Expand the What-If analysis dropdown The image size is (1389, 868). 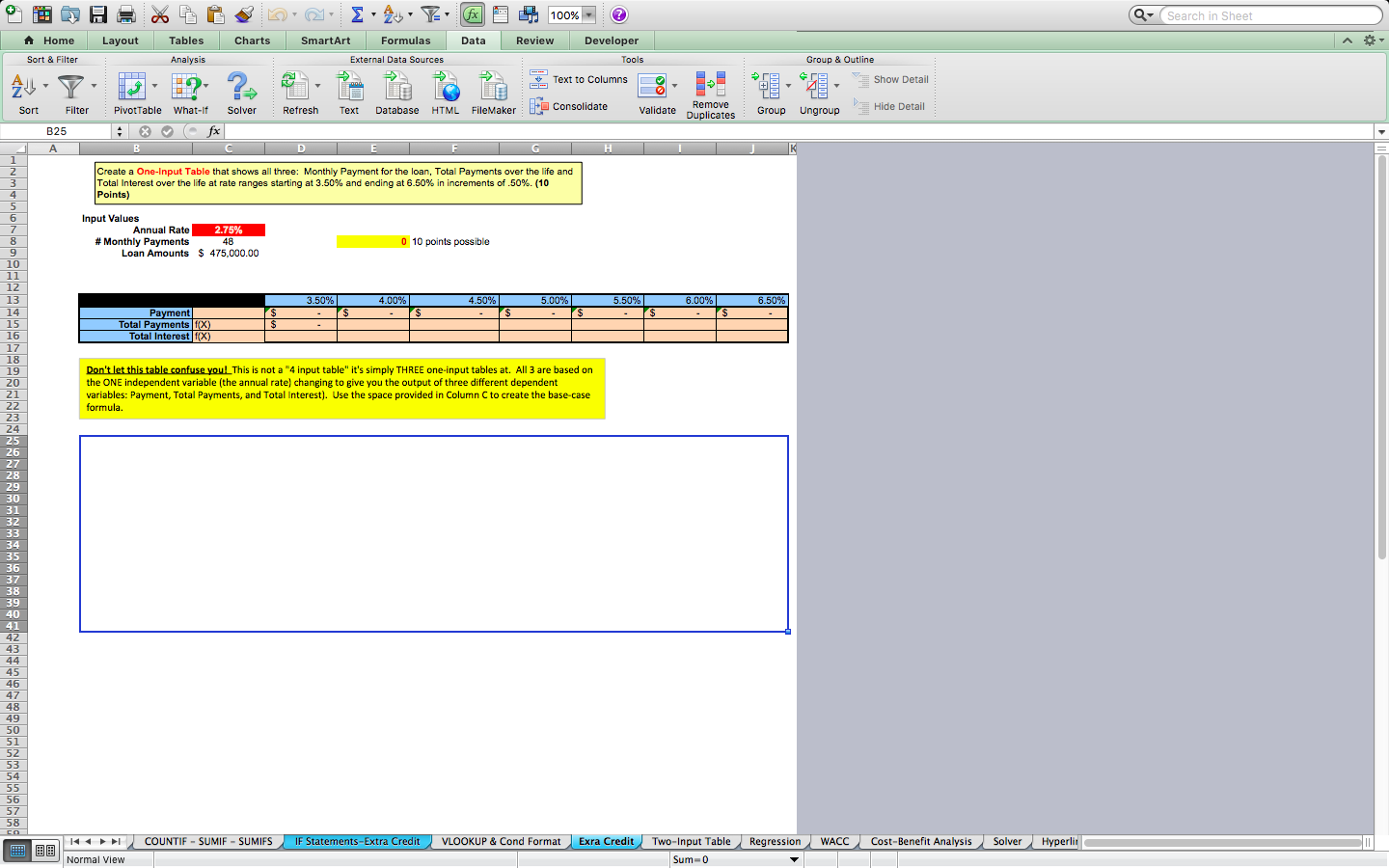tap(206, 86)
